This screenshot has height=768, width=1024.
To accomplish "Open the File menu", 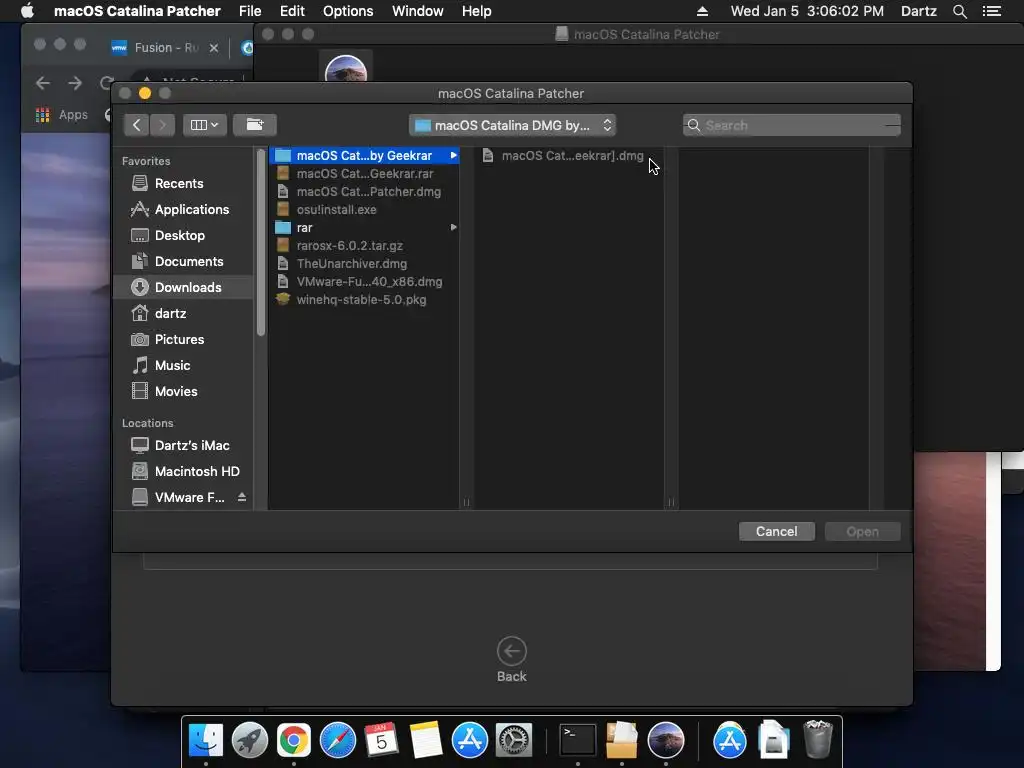I will click(250, 11).
